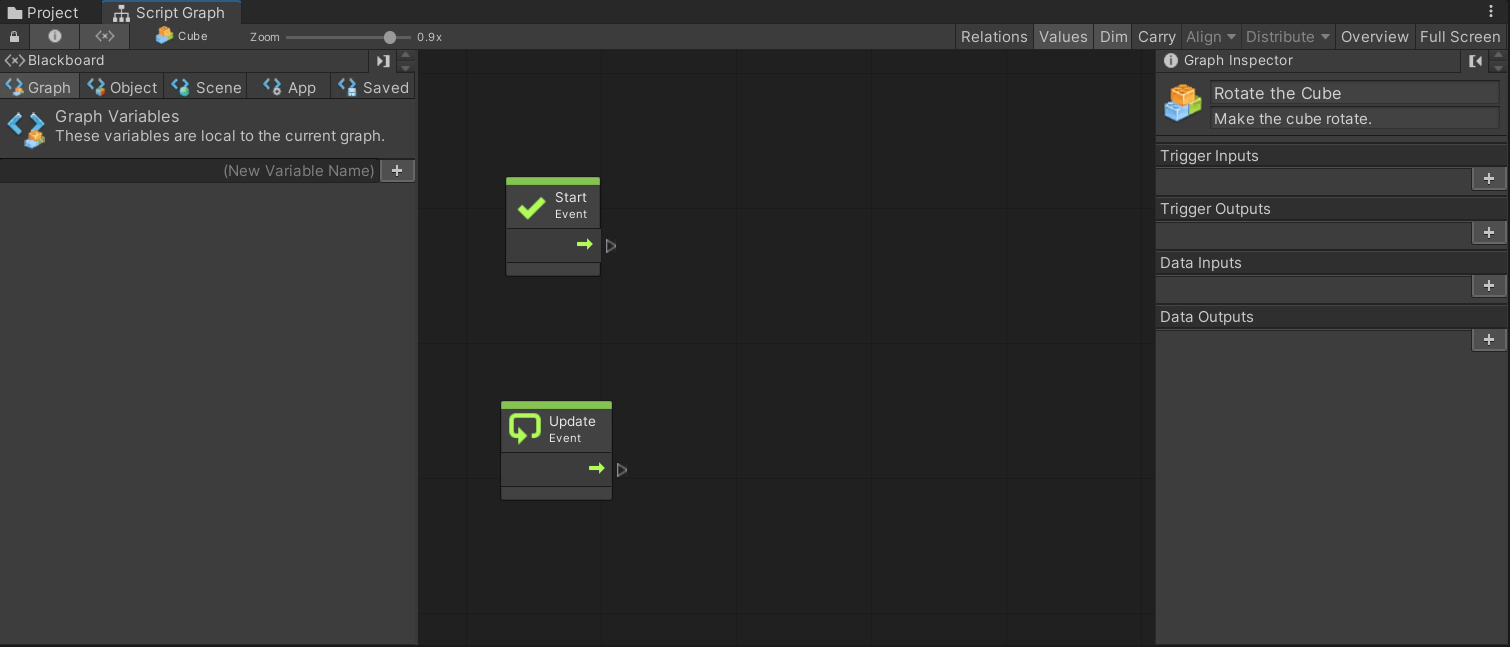Viewport: 1510px width, 647px height.
Task: Toggle the Graph Inspector info icon
Action: click(55, 36)
